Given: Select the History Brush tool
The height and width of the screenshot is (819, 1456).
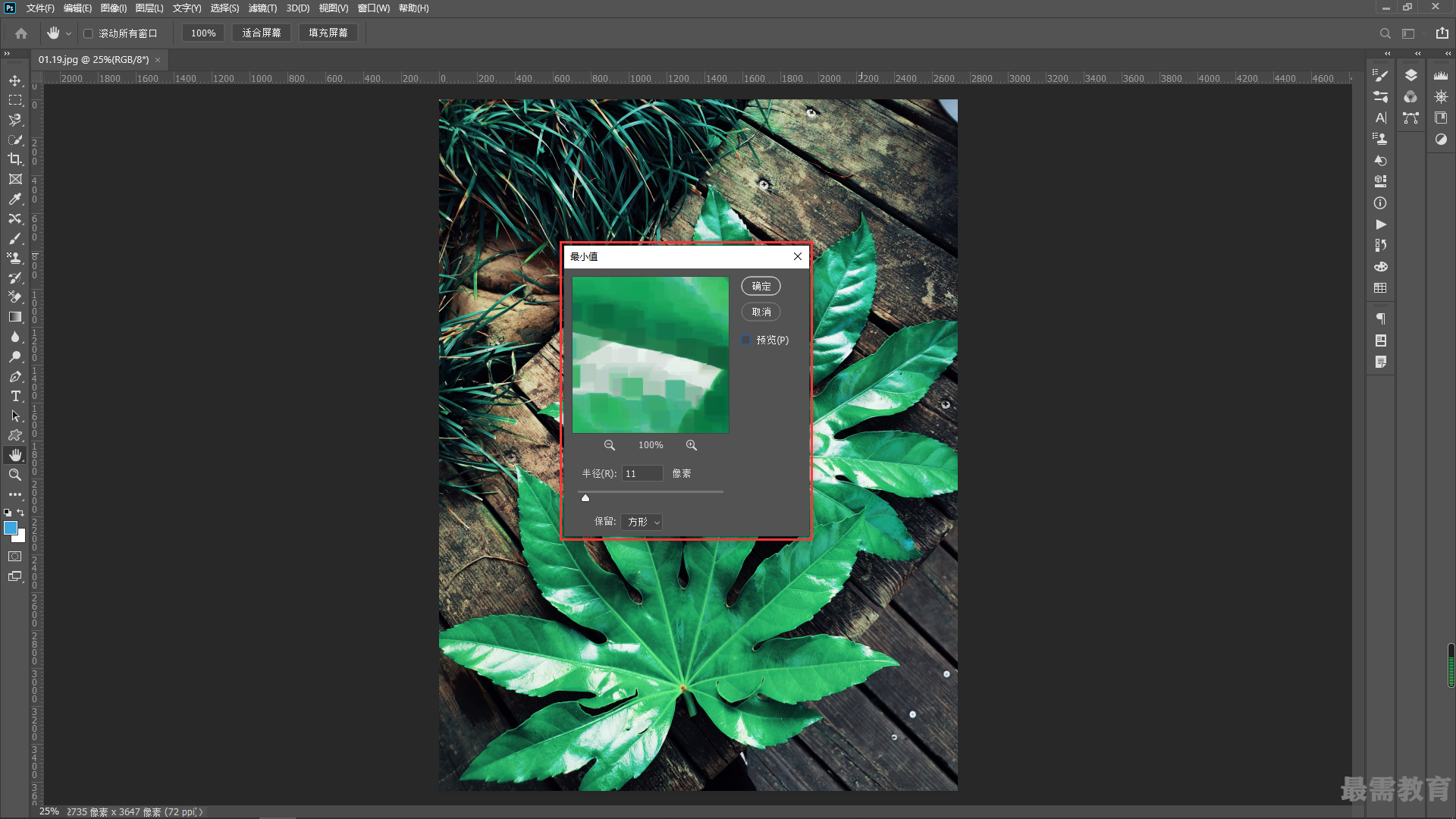Looking at the screenshot, I should pos(15,278).
